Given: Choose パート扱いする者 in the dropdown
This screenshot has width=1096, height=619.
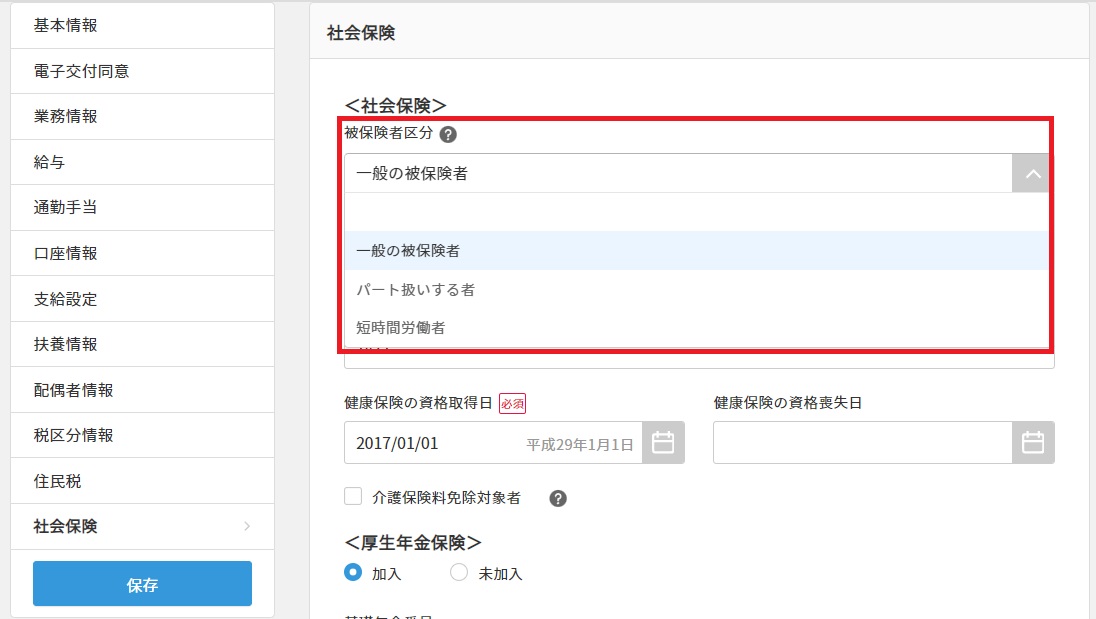Looking at the screenshot, I should coord(415,289).
